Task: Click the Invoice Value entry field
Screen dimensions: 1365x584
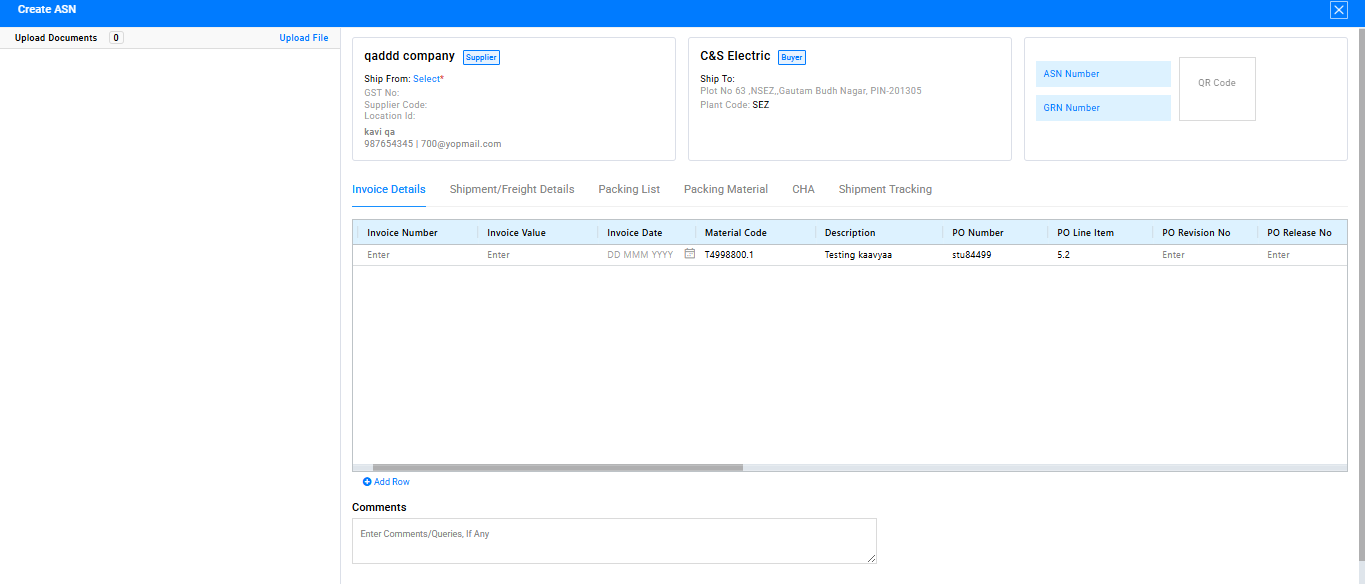Action: [535, 255]
